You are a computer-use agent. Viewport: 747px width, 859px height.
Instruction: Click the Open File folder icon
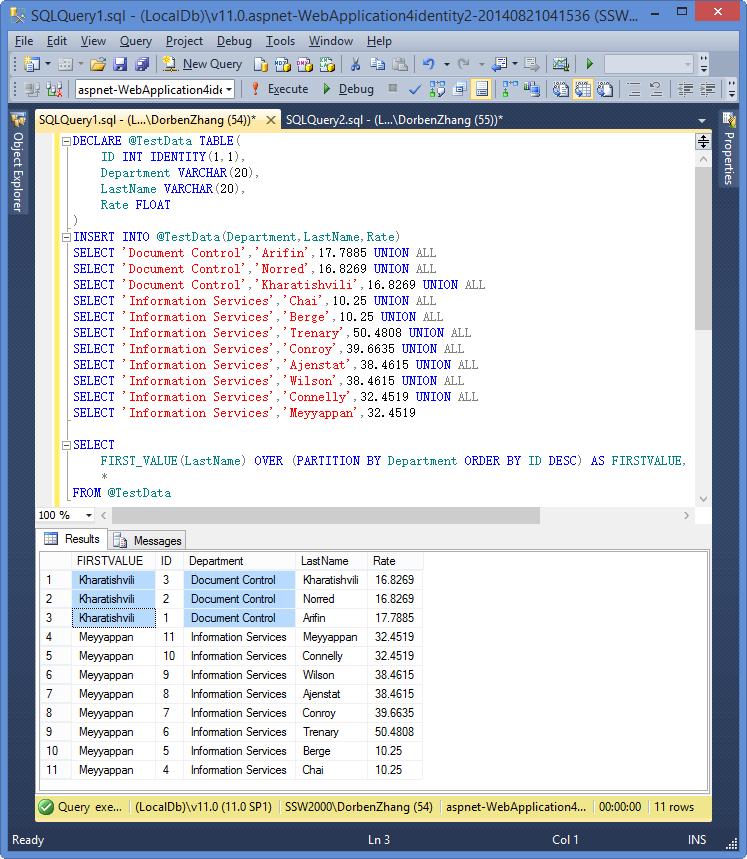98,64
